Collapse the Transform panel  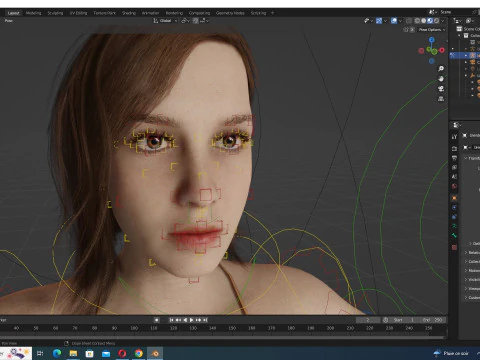pyautogui.click(x=473, y=158)
